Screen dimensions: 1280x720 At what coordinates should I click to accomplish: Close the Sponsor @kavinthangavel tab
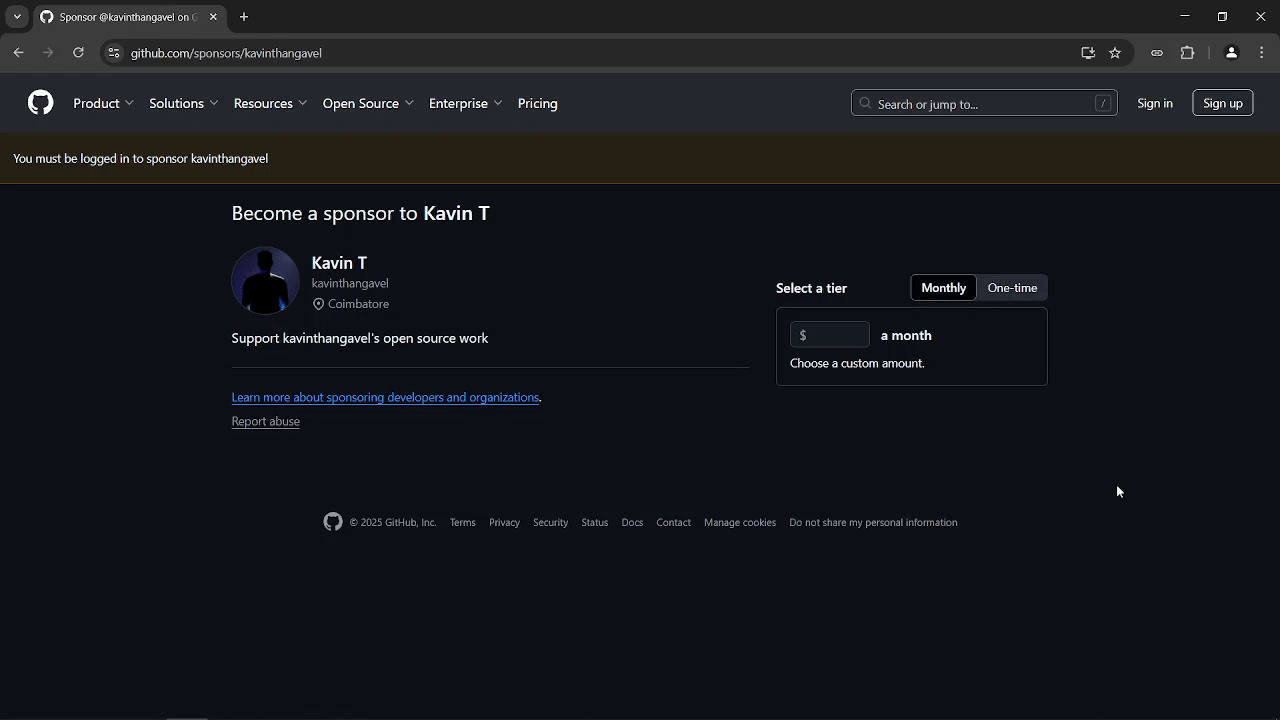pos(213,17)
